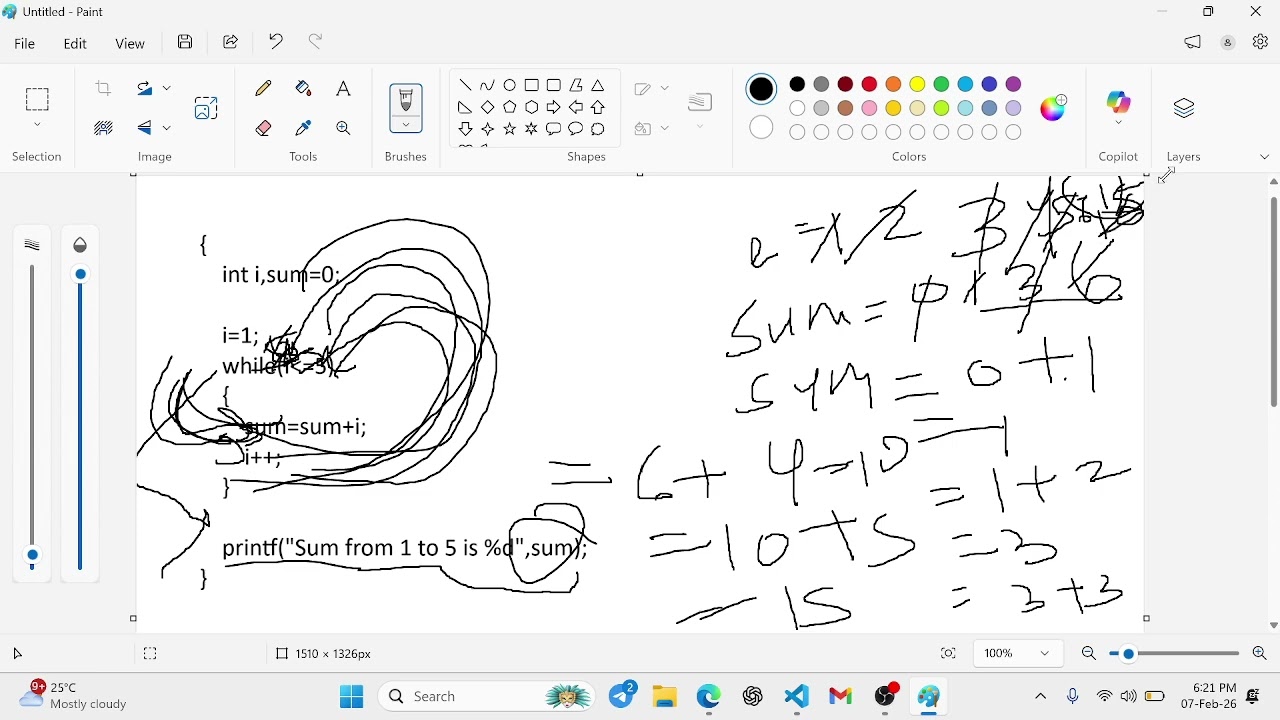Click the Remove background icon
Viewport: 1280px width, 720px height.
point(104,128)
